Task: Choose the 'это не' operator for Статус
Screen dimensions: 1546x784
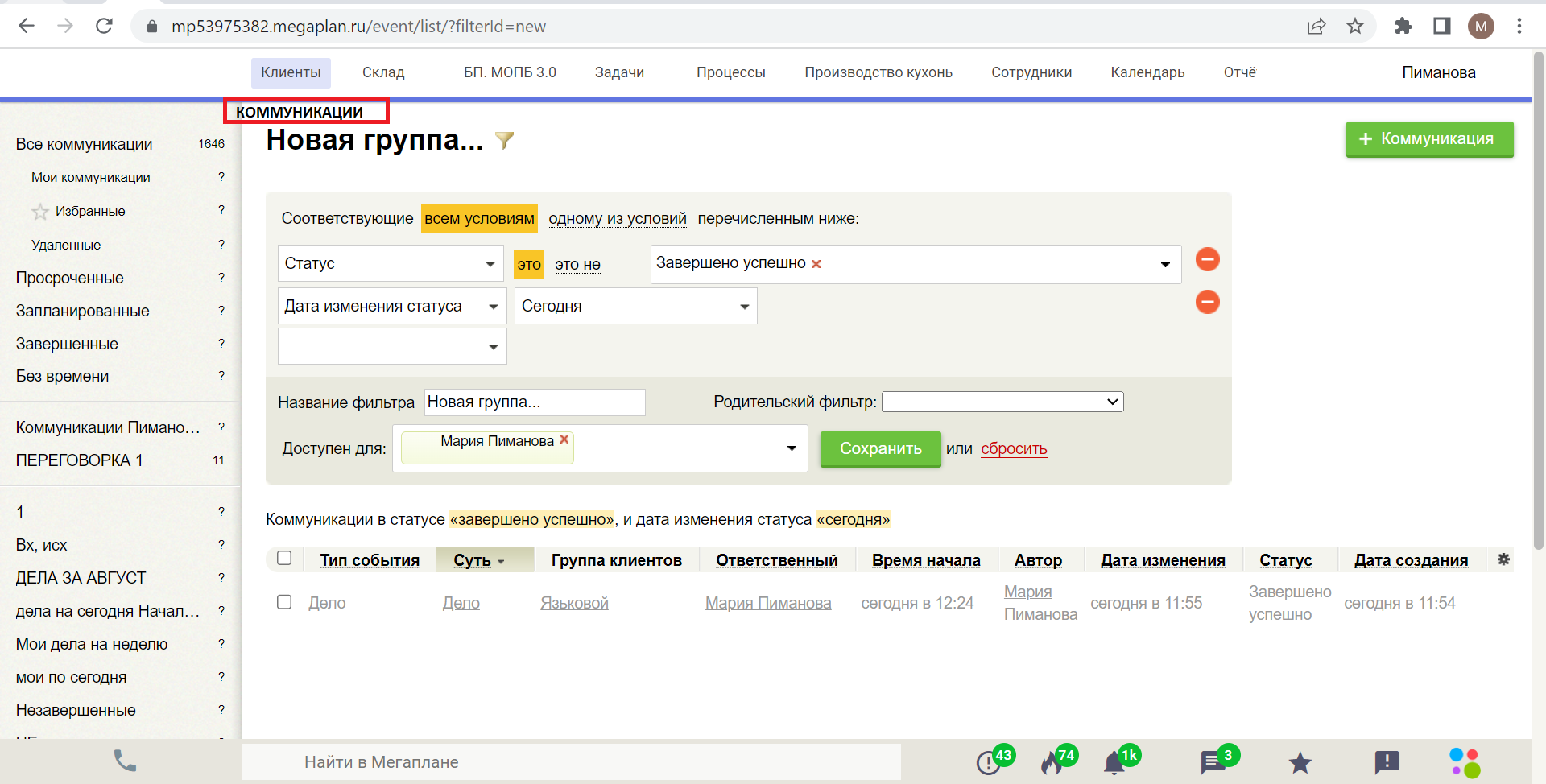Action: click(x=577, y=264)
